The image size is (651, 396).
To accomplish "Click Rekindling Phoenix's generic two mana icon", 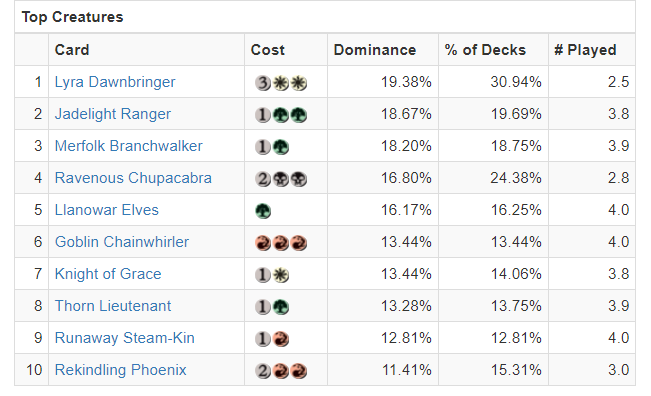I will pos(263,371).
